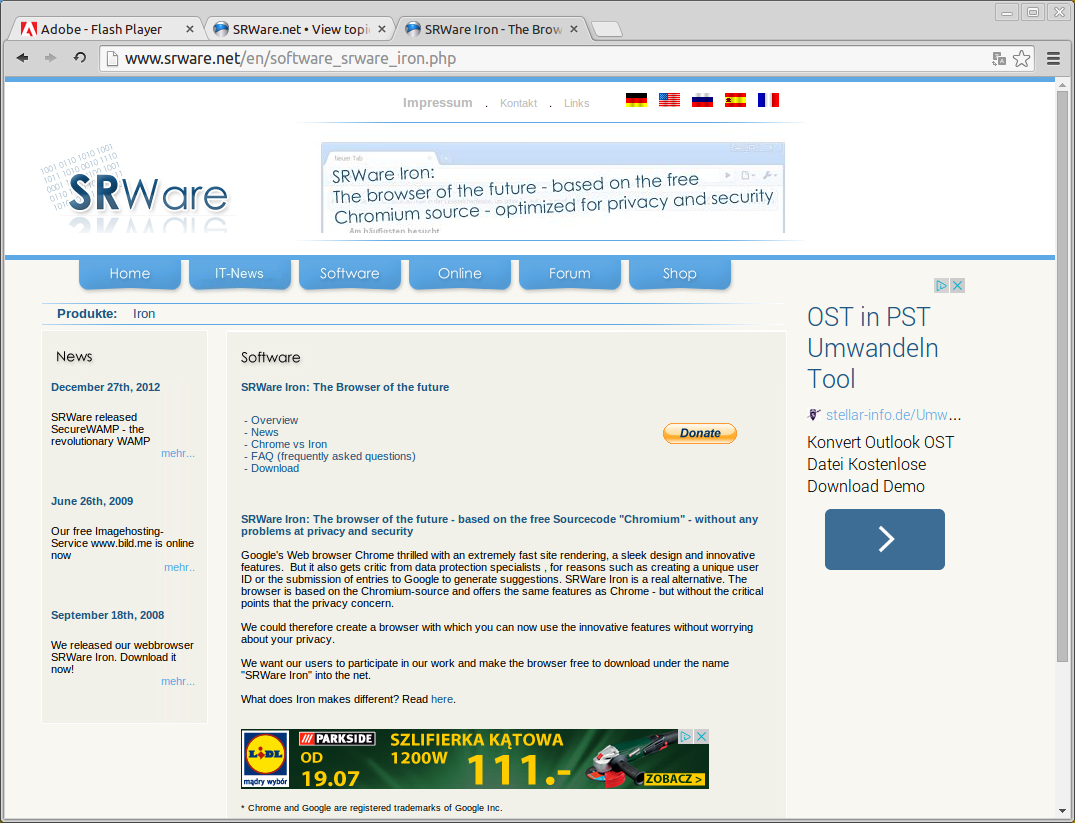Click the 'December 27th, 2012' news date

pyautogui.click(x=106, y=387)
